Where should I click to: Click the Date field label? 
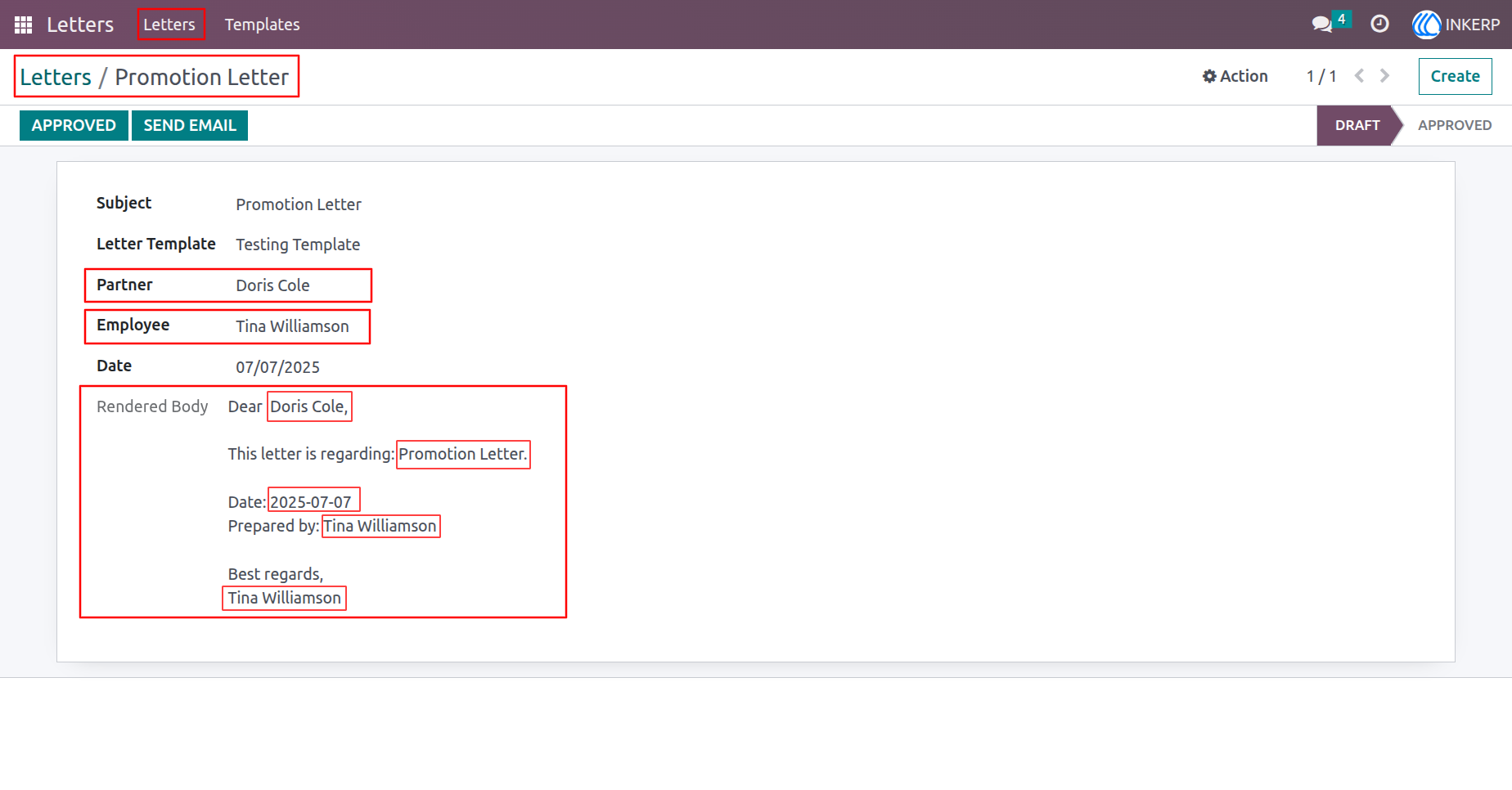(114, 366)
